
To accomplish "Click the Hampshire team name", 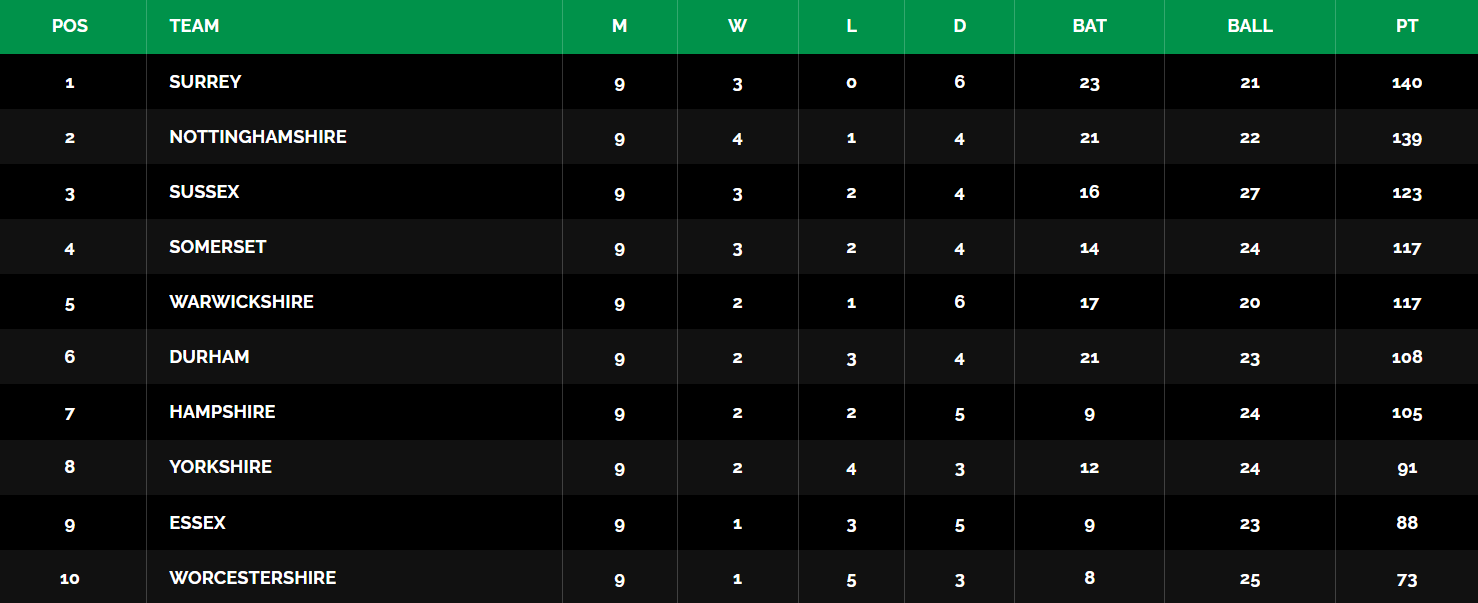I will pos(222,412).
